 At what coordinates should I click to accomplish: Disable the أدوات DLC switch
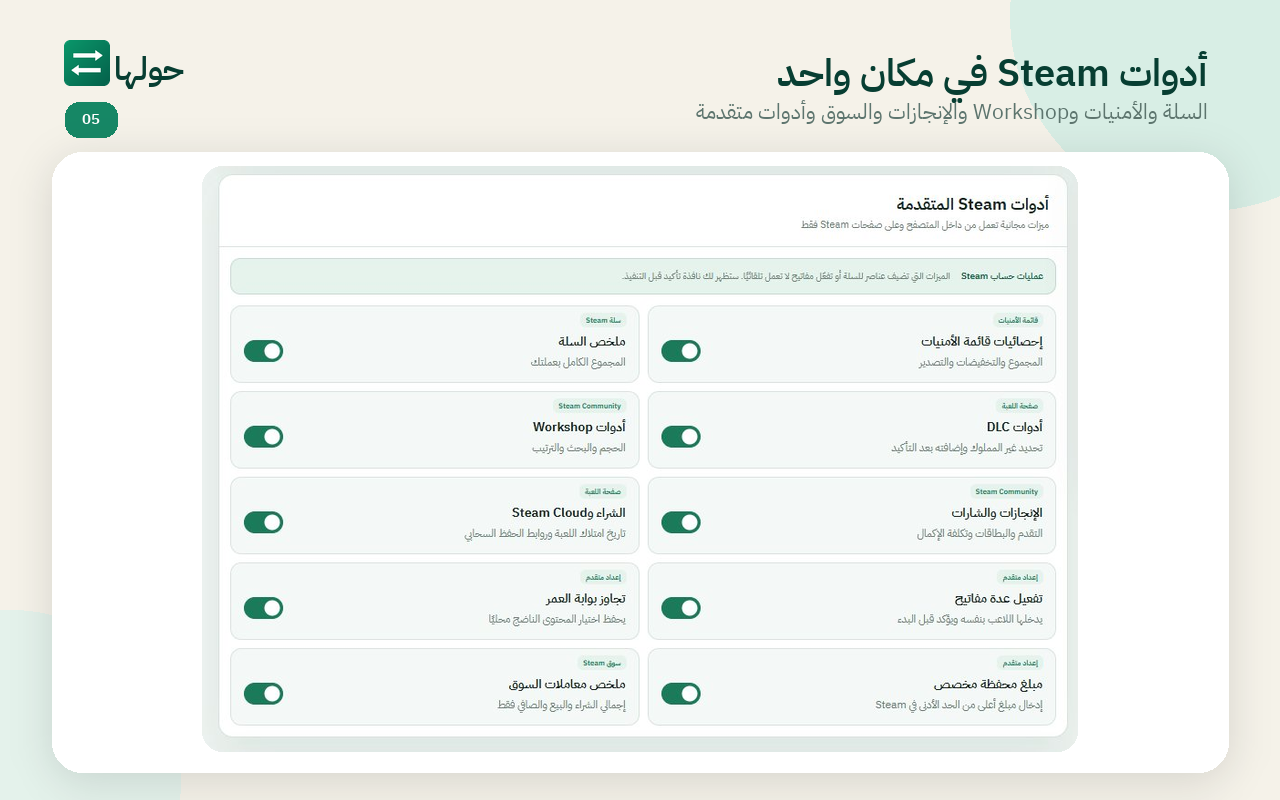coord(681,437)
